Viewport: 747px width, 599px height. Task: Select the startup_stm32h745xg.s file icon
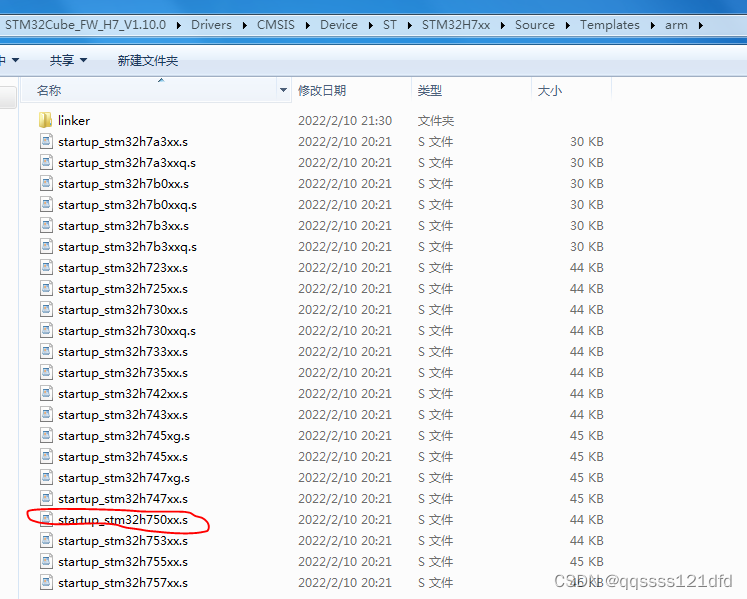(x=46, y=435)
